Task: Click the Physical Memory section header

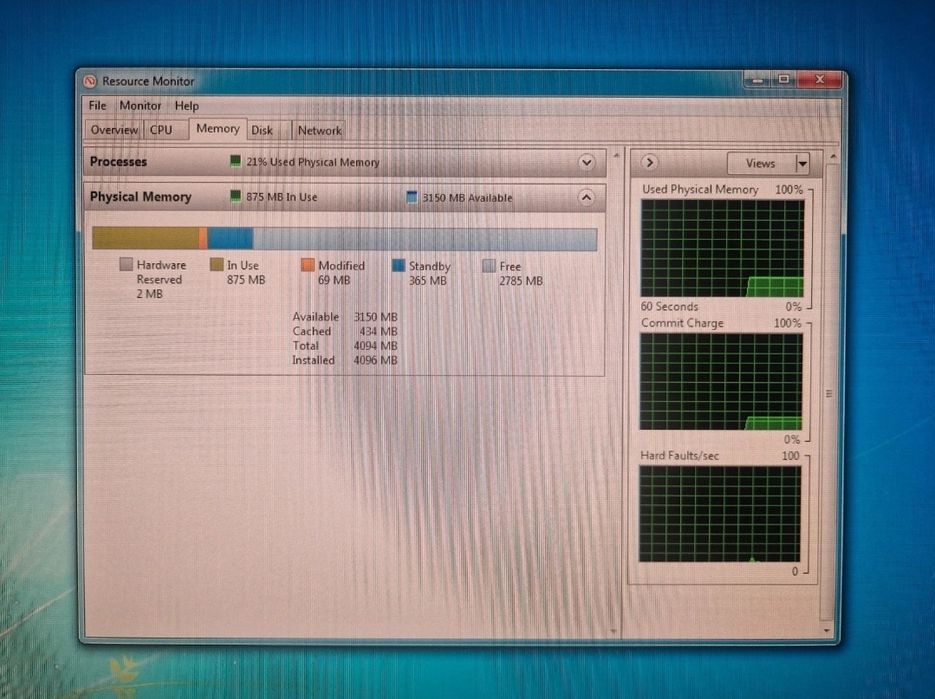Action: click(x=345, y=197)
